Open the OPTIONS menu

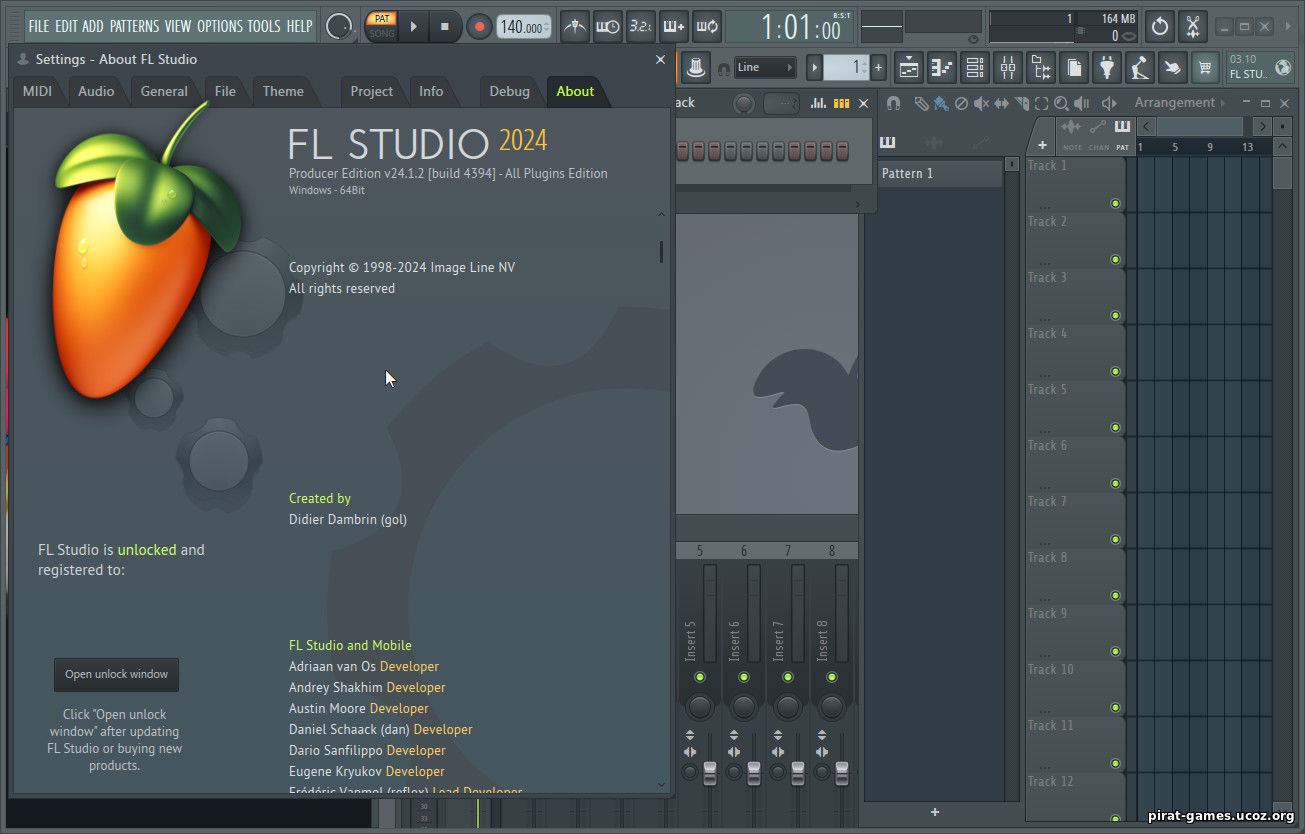point(219,26)
